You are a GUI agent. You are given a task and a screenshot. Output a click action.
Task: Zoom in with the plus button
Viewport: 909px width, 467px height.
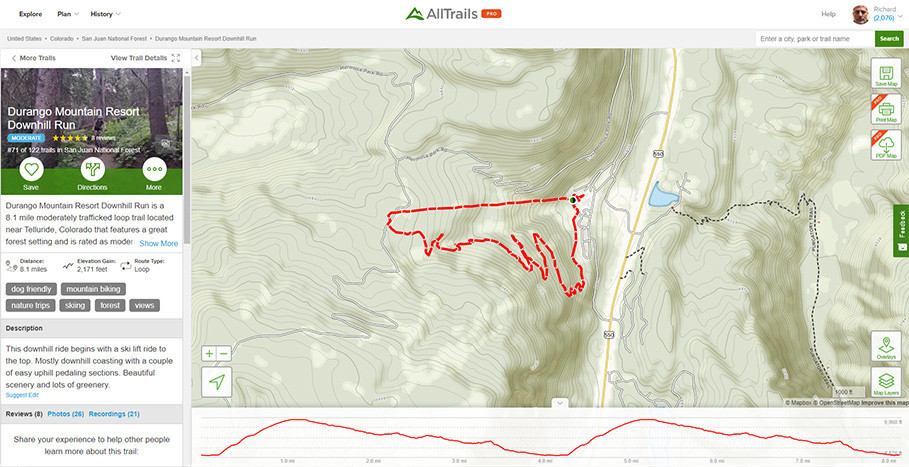[x=209, y=353]
